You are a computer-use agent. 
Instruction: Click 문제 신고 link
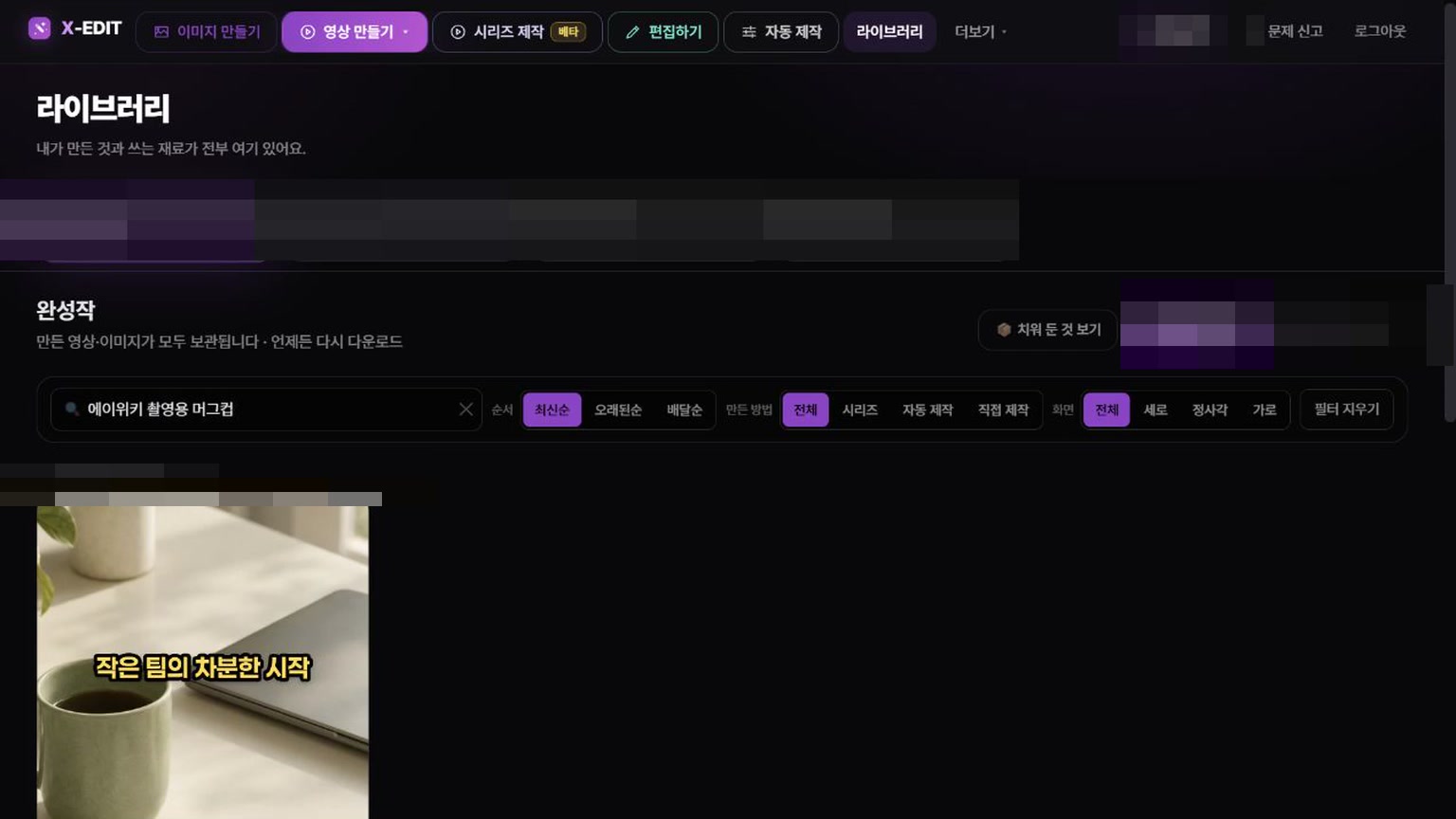pyautogui.click(x=1295, y=31)
